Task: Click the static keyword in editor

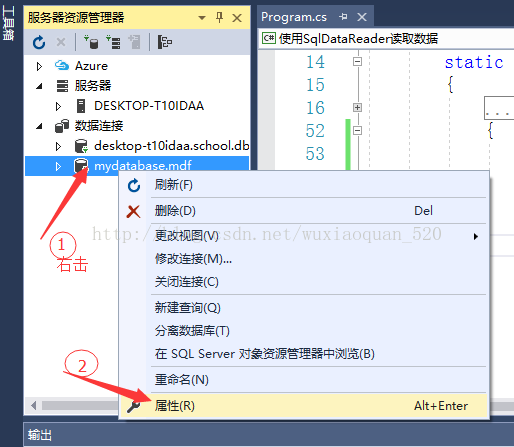Action: [x=474, y=63]
